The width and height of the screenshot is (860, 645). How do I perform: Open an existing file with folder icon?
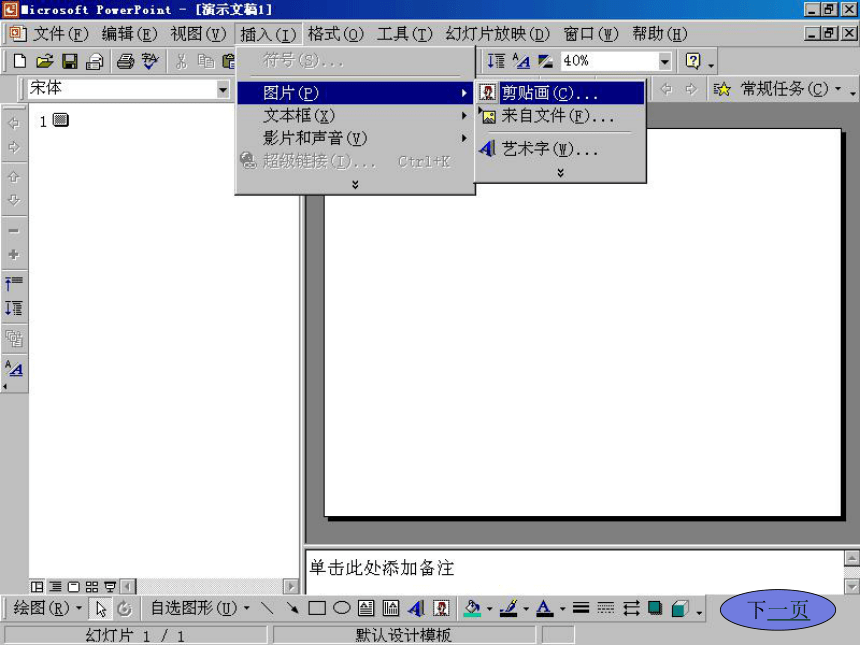coord(44,61)
